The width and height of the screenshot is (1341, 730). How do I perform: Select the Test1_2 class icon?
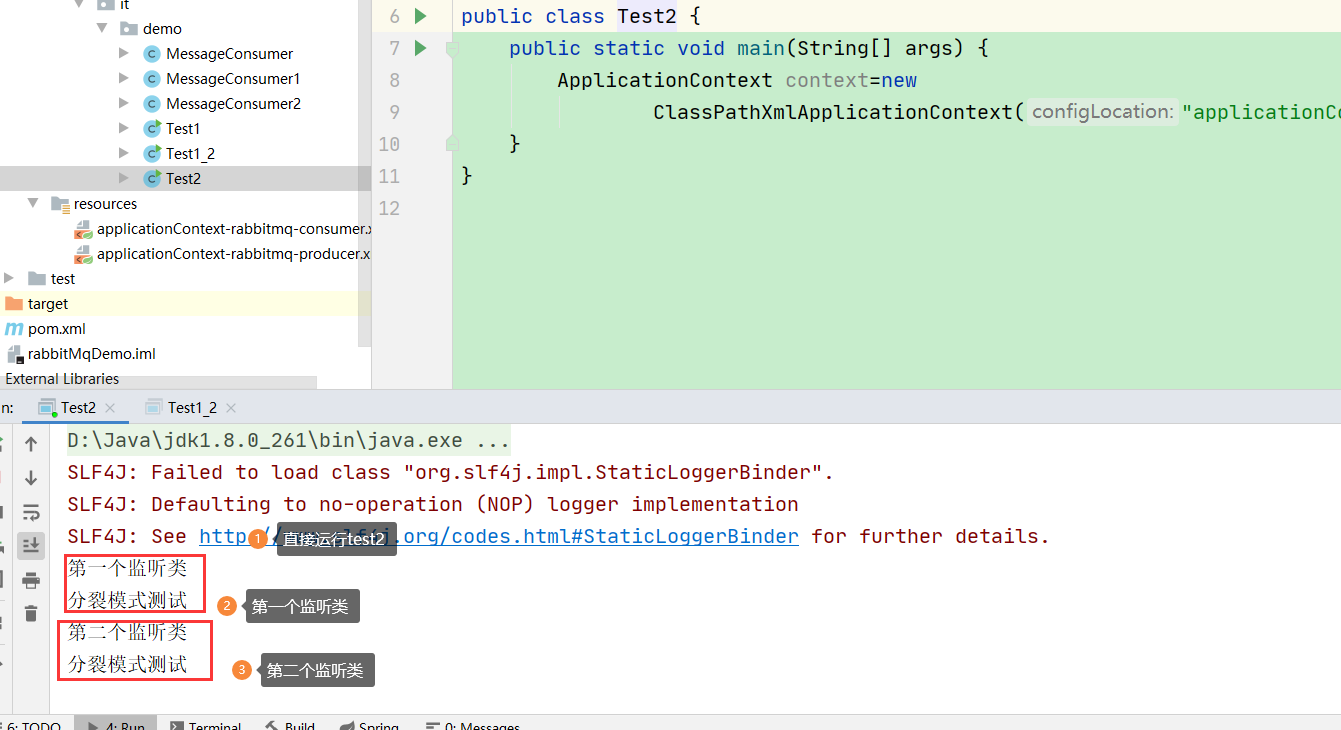tap(152, 153)
